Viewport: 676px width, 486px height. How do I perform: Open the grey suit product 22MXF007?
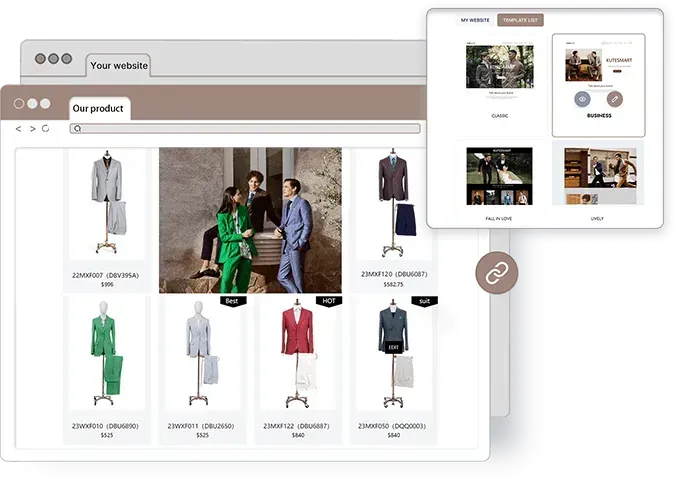(x=107, y=220)
